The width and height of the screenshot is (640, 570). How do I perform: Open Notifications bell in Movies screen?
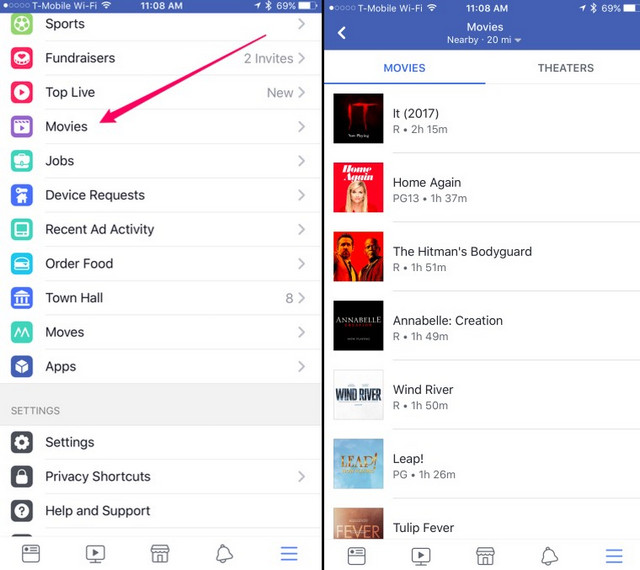click(x=550, y=556)
